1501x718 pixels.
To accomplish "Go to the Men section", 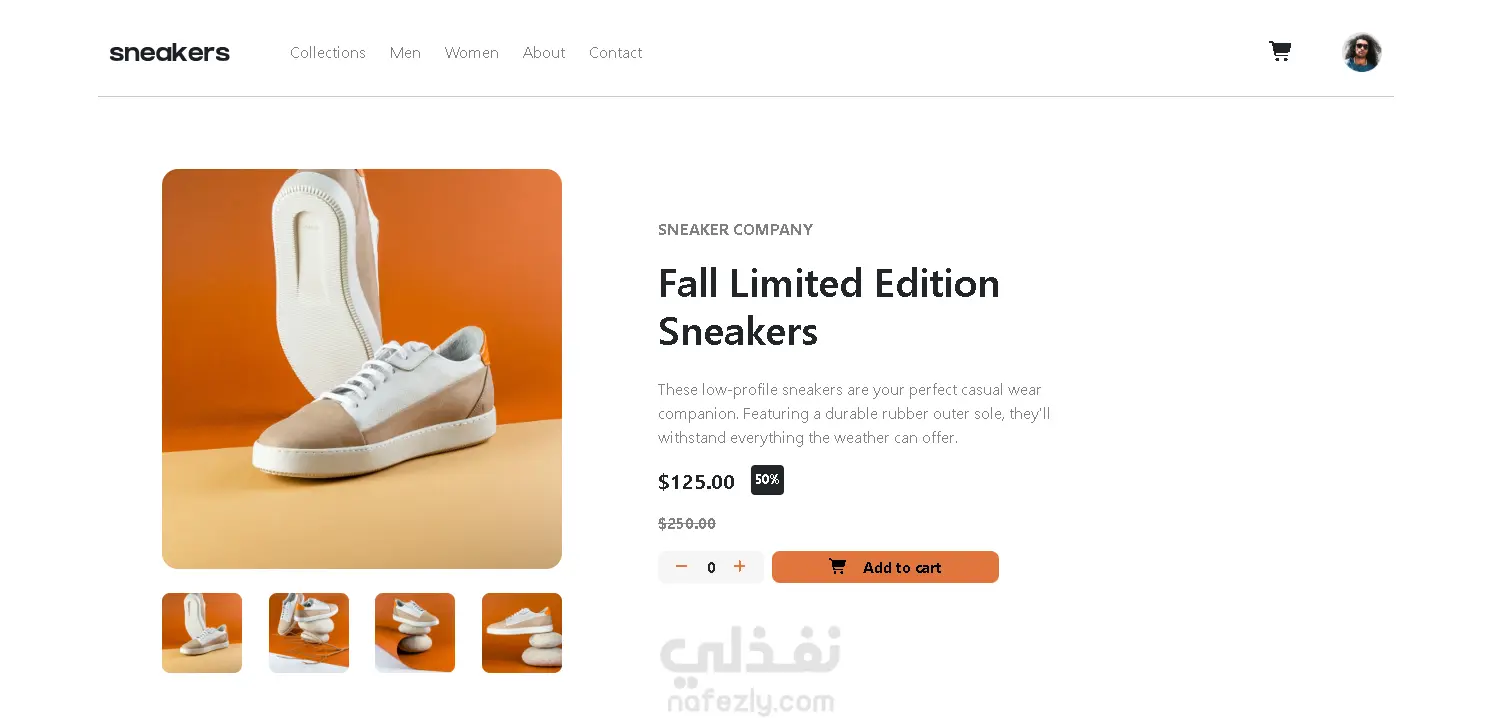I will coord(405,53).
